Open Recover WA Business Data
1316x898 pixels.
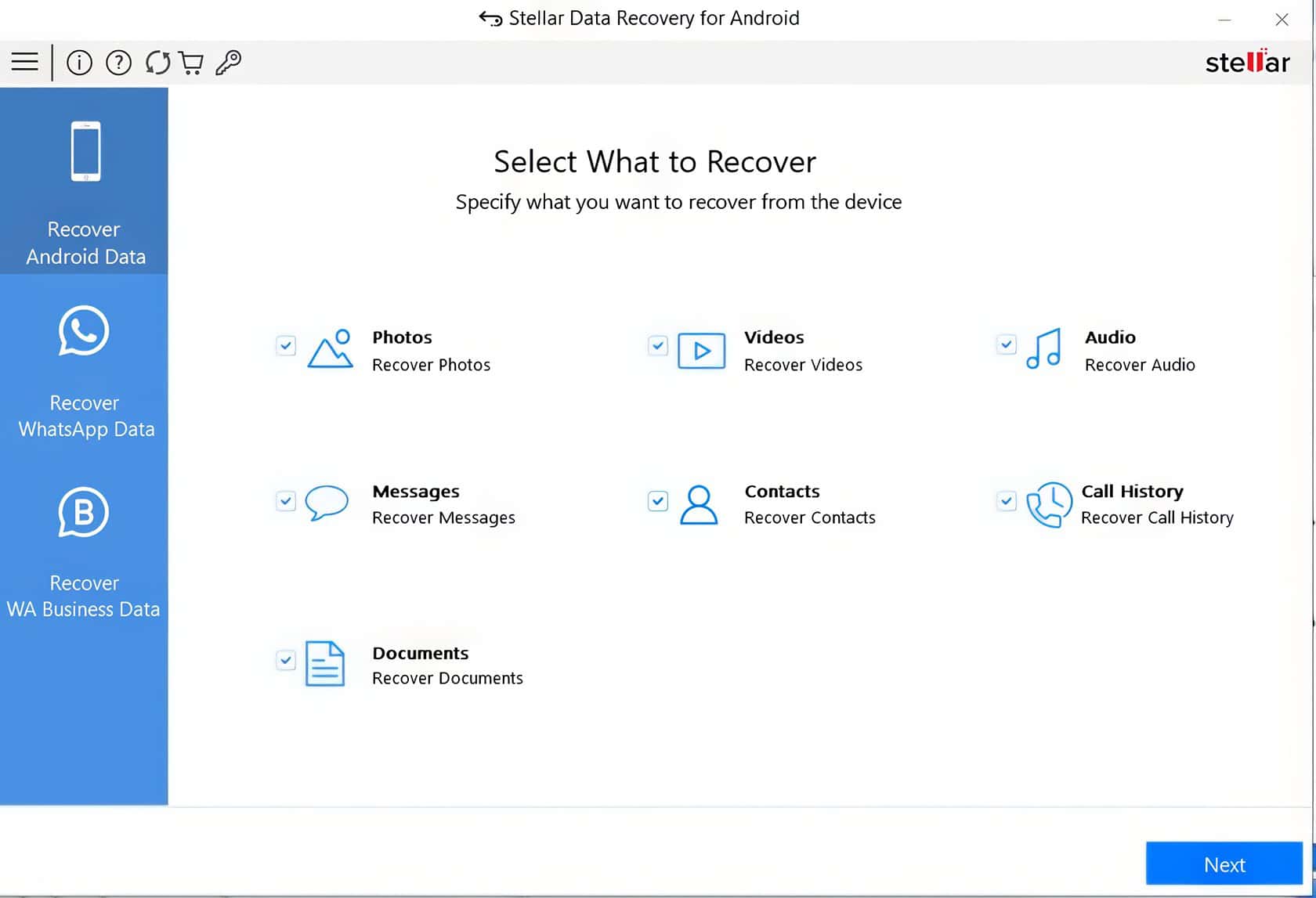click(x=84, y=552)
